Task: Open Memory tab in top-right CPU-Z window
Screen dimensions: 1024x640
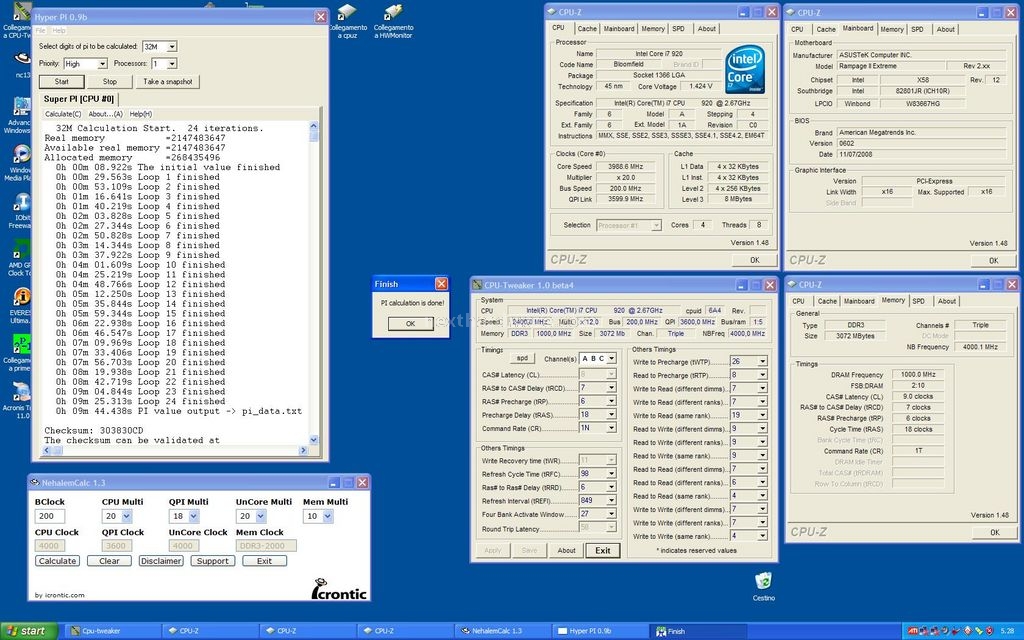Action: [x=891, y=29]
